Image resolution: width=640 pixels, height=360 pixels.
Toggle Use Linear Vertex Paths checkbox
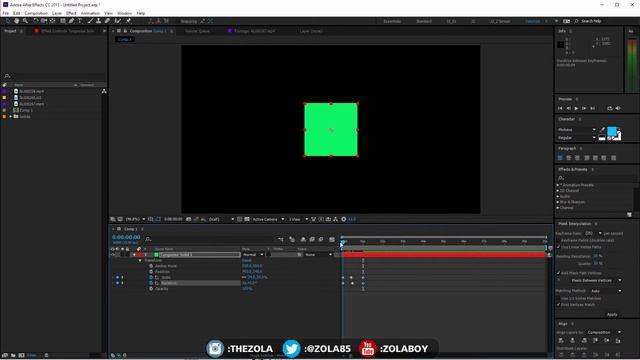(558, 247)
